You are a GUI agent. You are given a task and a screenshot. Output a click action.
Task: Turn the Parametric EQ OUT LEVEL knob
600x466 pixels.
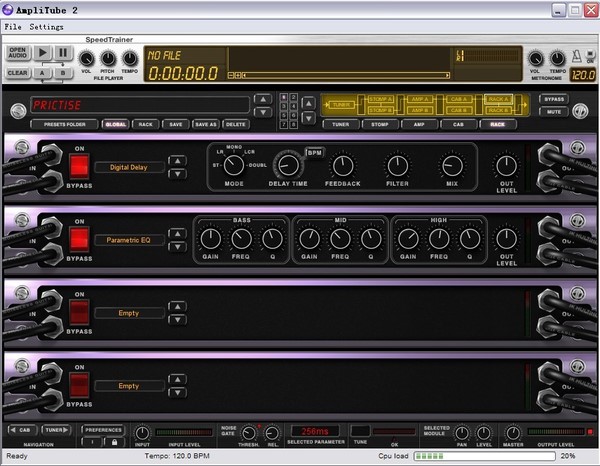506,239
